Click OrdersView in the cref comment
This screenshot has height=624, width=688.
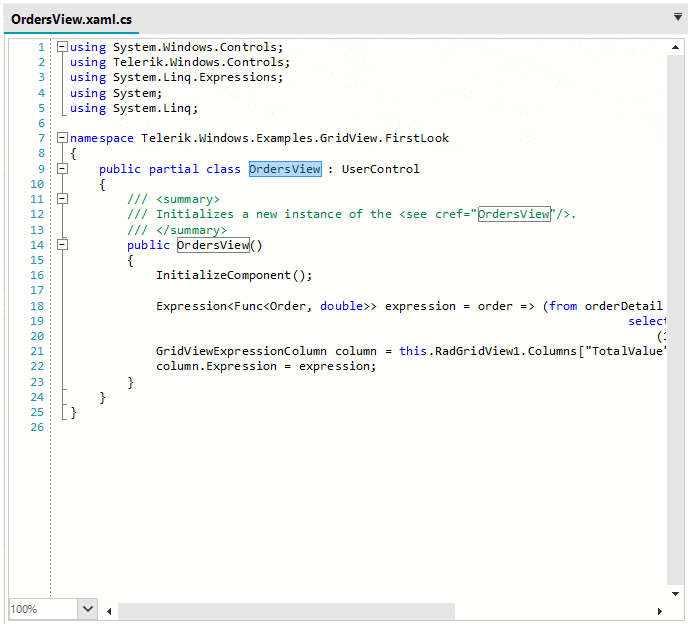[x=514, y=214]
